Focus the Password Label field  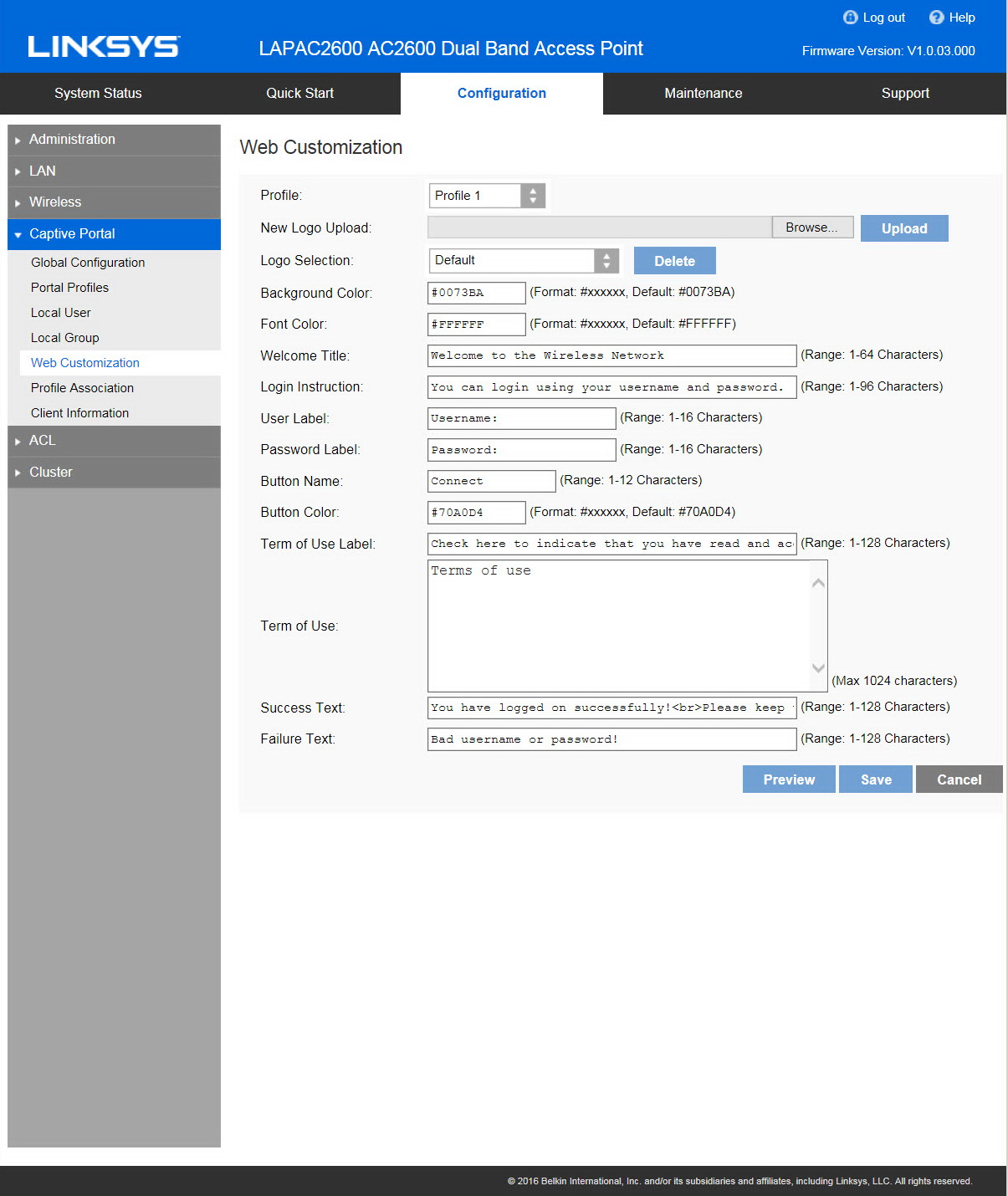pyautogui.click(x=522, y=450)
